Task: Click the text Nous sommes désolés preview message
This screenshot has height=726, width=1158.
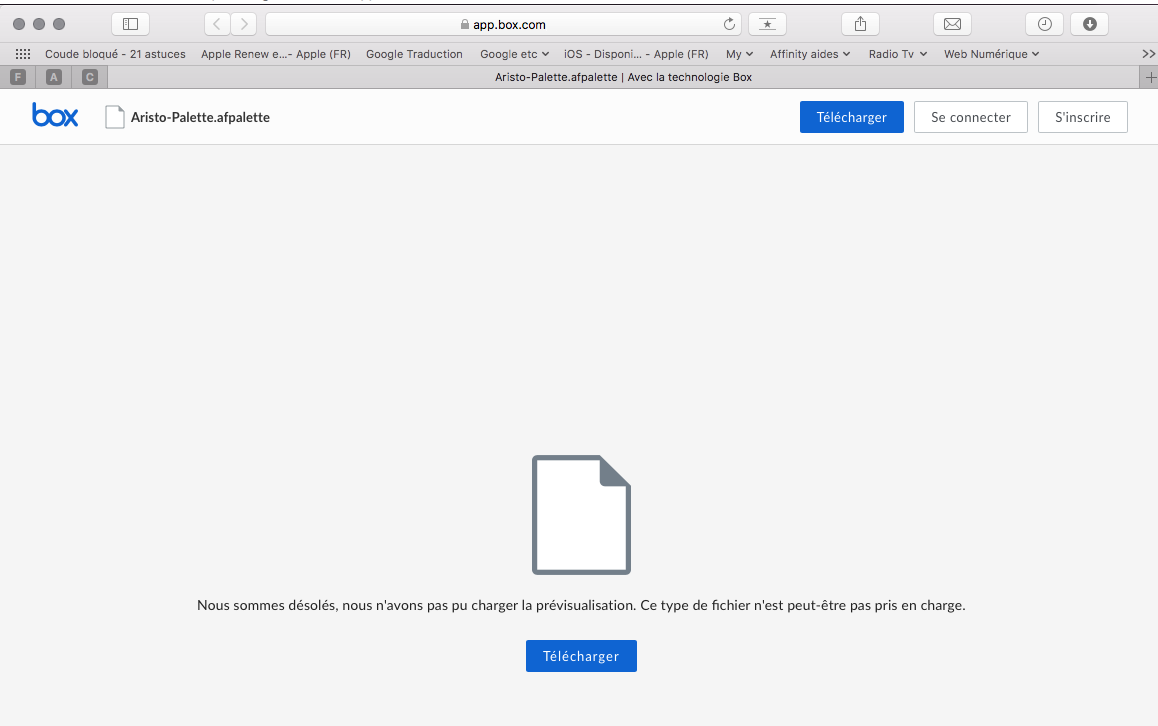Action: 581,606
